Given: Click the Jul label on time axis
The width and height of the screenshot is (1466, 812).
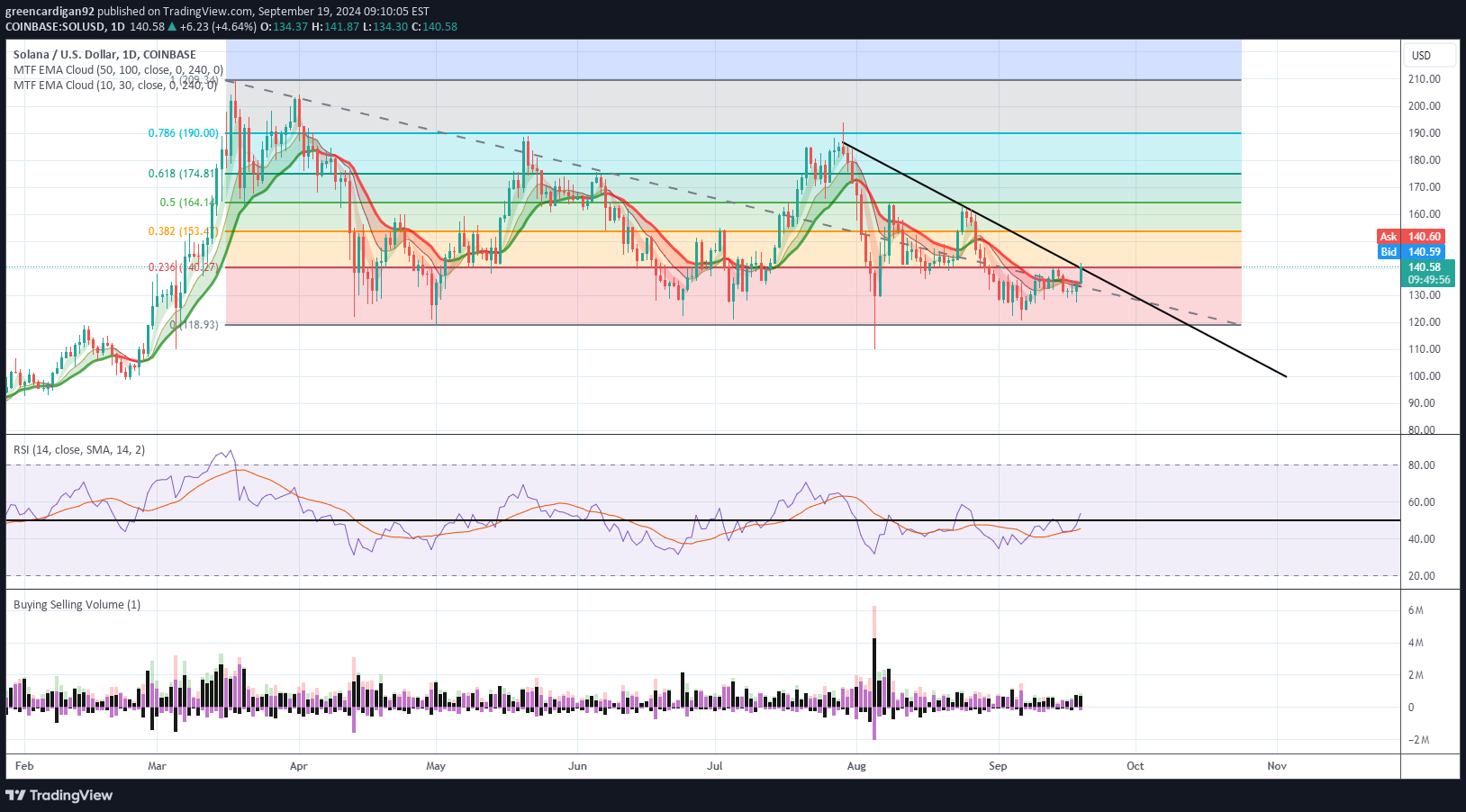Looking at the screenshot, I should (x=715, y=766).
